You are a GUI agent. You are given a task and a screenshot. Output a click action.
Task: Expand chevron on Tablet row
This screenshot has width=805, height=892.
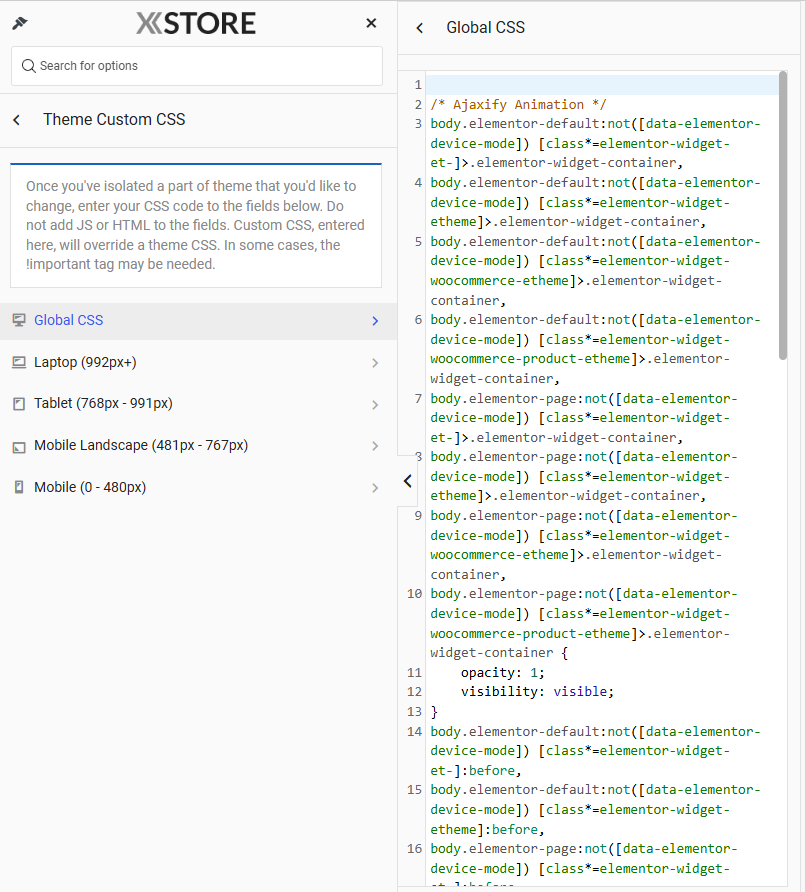click(375, 404)
